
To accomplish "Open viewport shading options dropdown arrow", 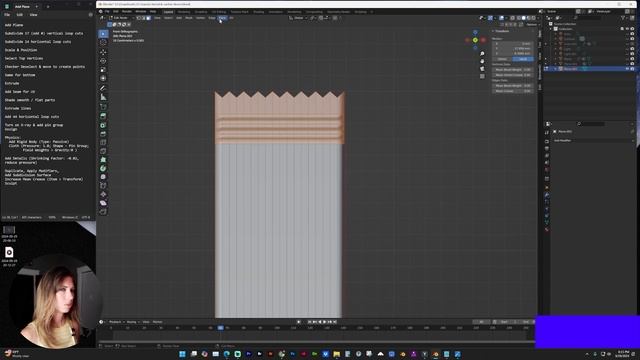I will pos(538,18).
